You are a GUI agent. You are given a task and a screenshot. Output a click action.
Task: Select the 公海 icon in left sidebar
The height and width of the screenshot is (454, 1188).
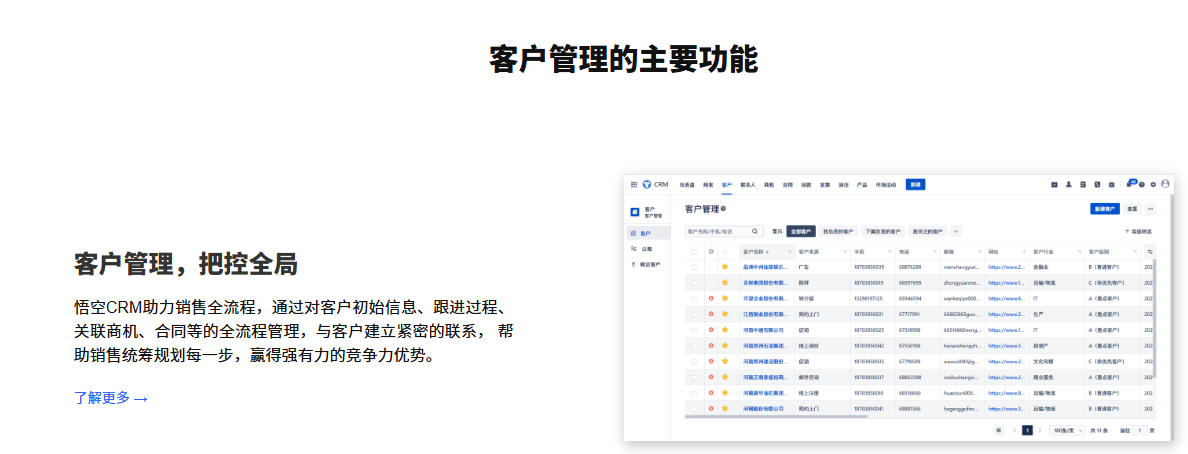633,249
